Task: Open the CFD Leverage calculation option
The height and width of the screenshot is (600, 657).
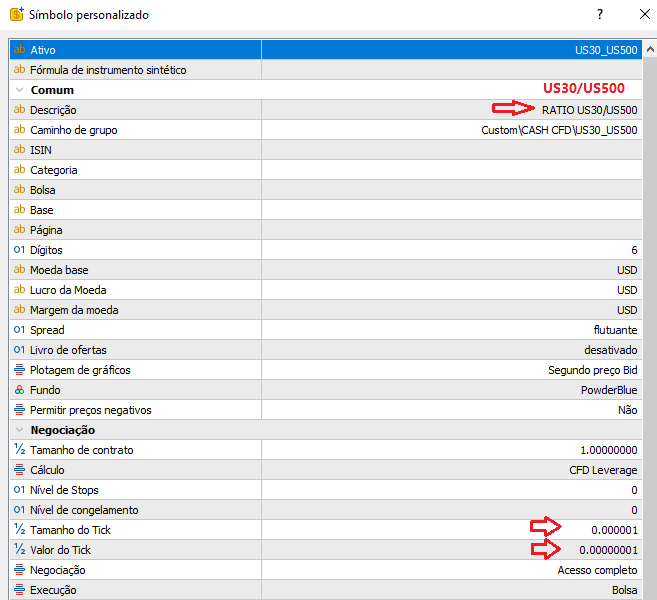Action: coord(603,470)
